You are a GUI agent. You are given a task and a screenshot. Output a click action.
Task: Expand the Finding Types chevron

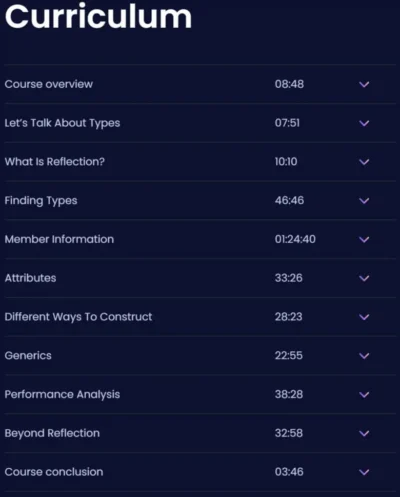(x=364, y=201)
